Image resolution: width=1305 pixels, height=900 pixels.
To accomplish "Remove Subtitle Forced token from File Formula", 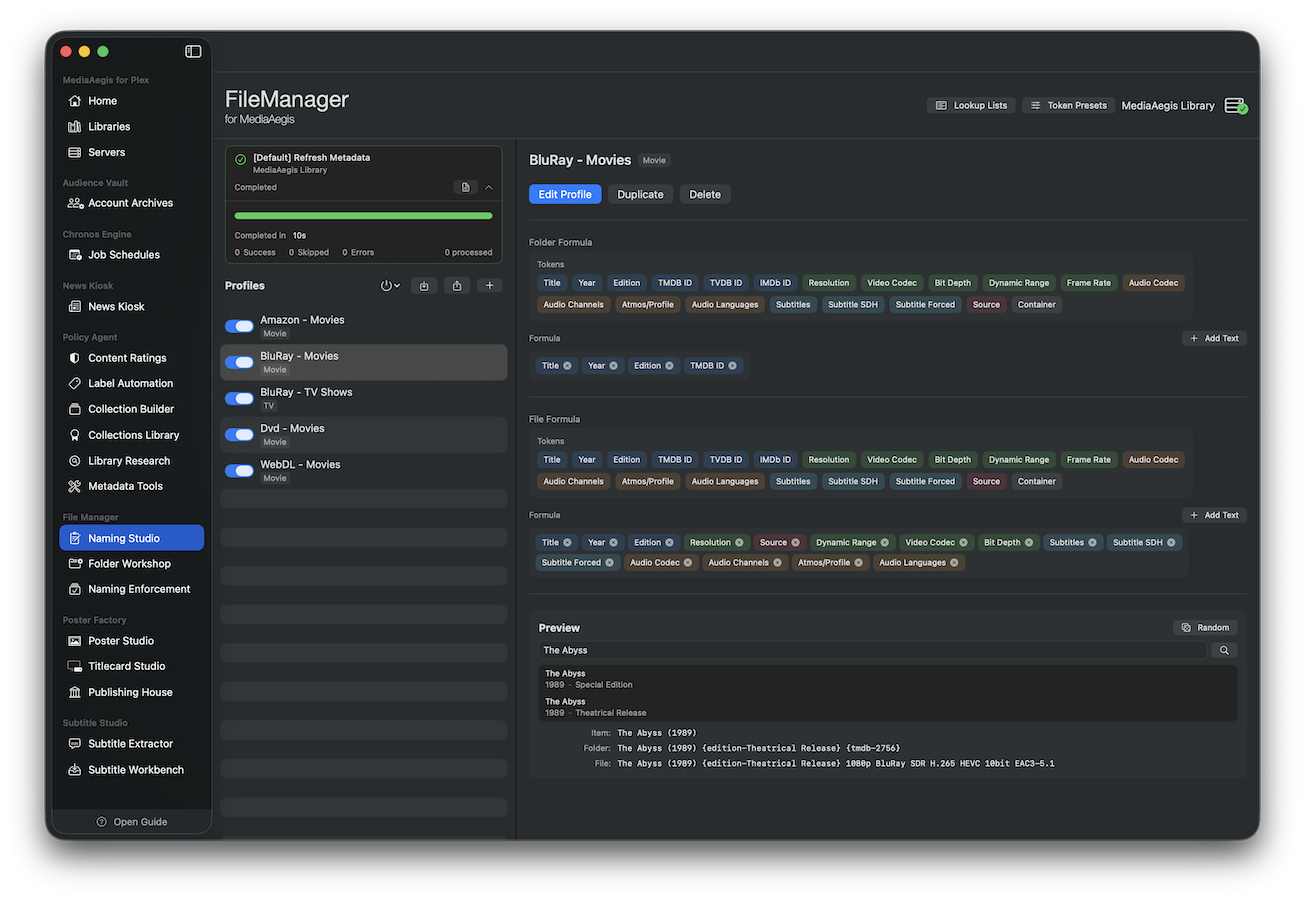I will tap(609, 563).
